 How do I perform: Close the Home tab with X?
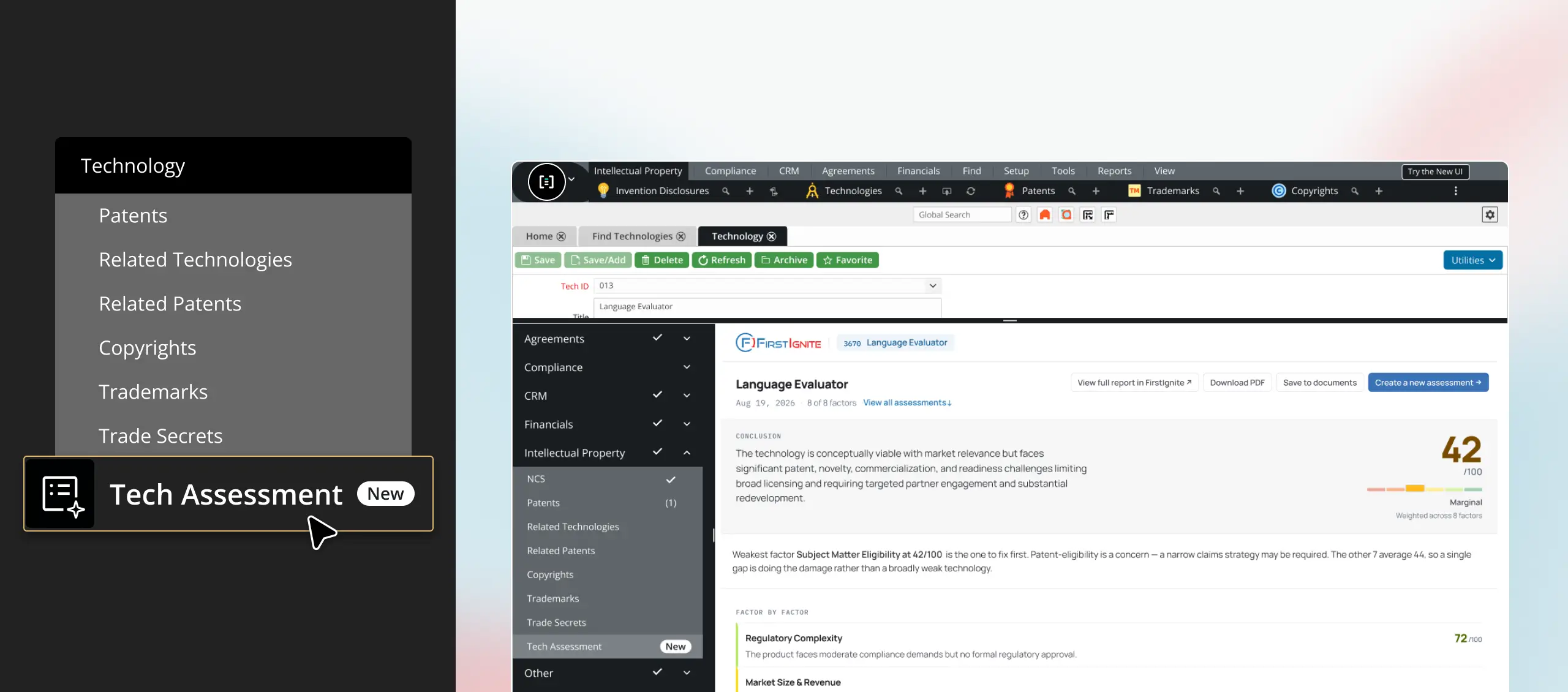(x=561, y=236)
